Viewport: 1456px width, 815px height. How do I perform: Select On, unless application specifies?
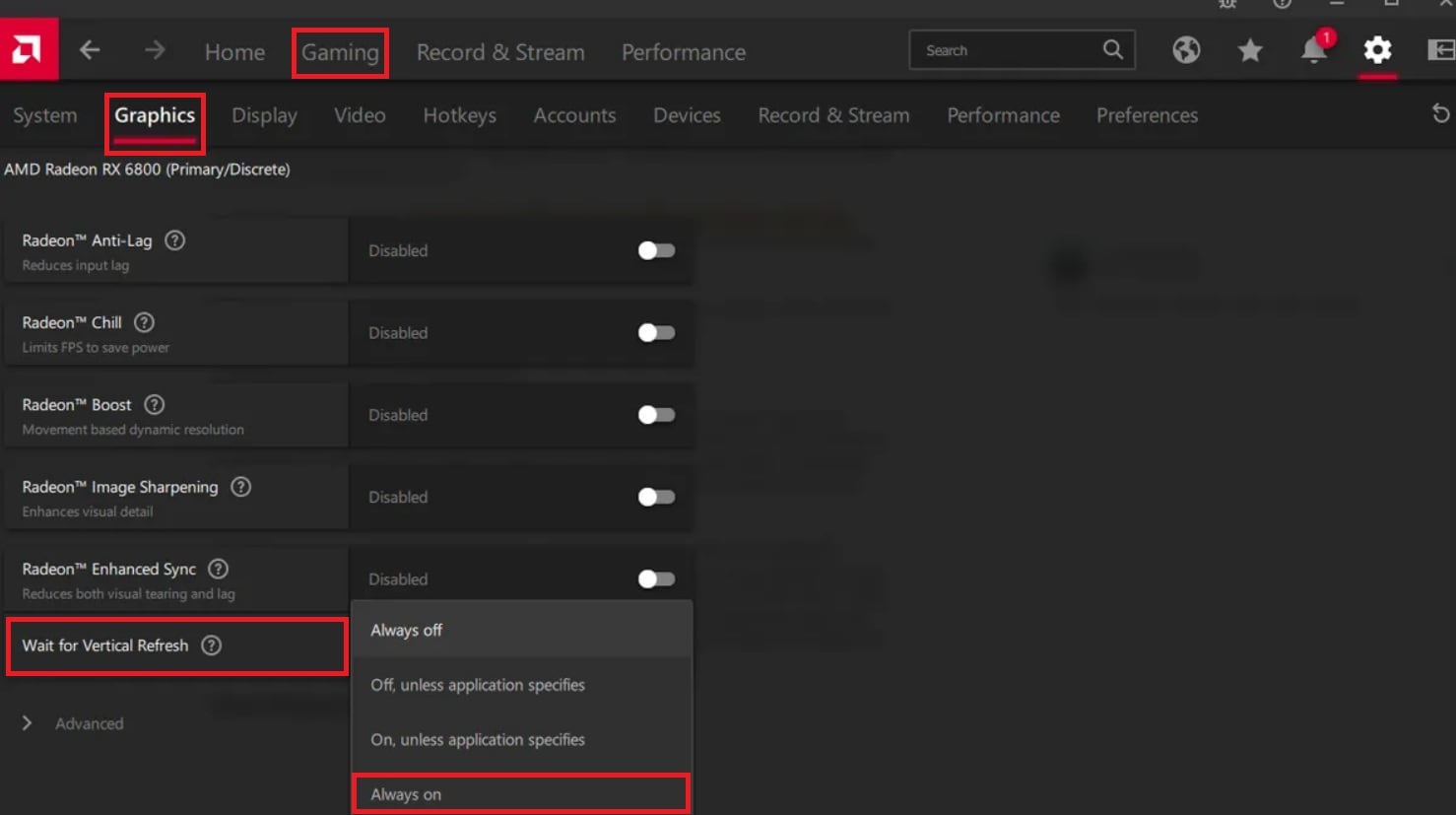[521, 739]
